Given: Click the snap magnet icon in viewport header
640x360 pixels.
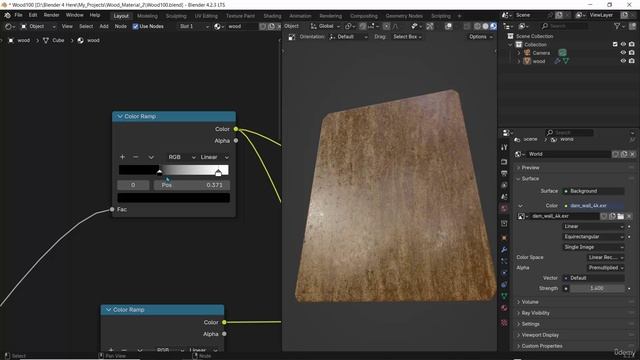Looking at the screenshot, I should [362, 27].
